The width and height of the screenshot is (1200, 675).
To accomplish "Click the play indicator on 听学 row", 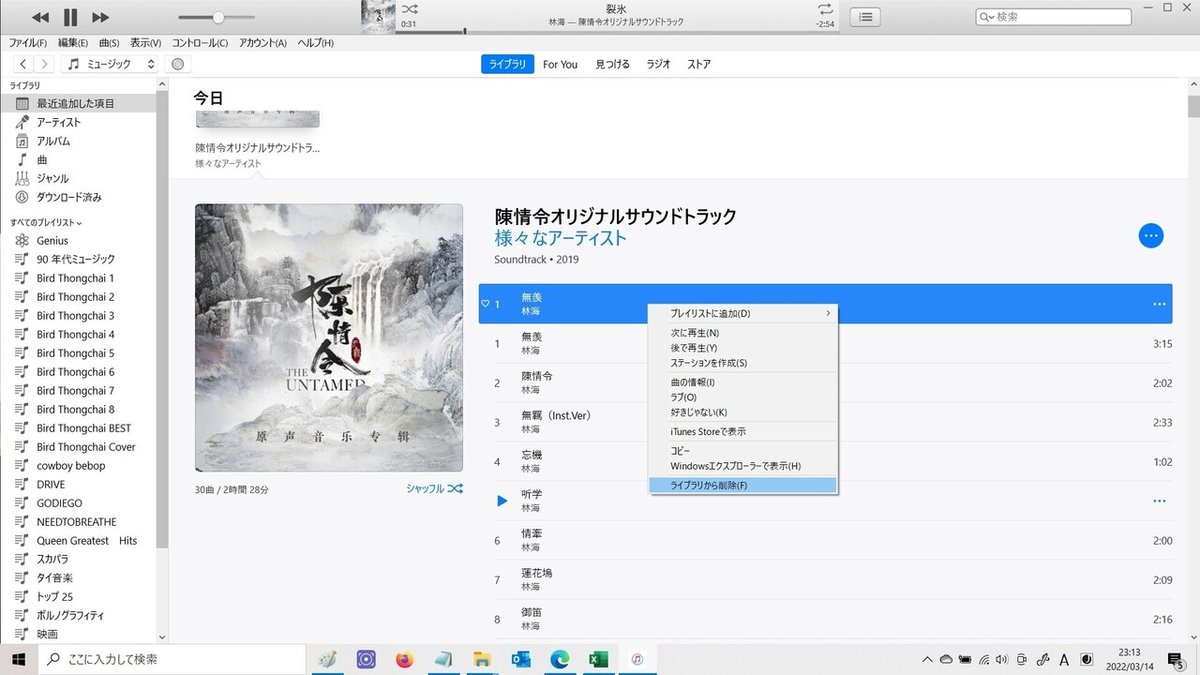I will point(502,500).
